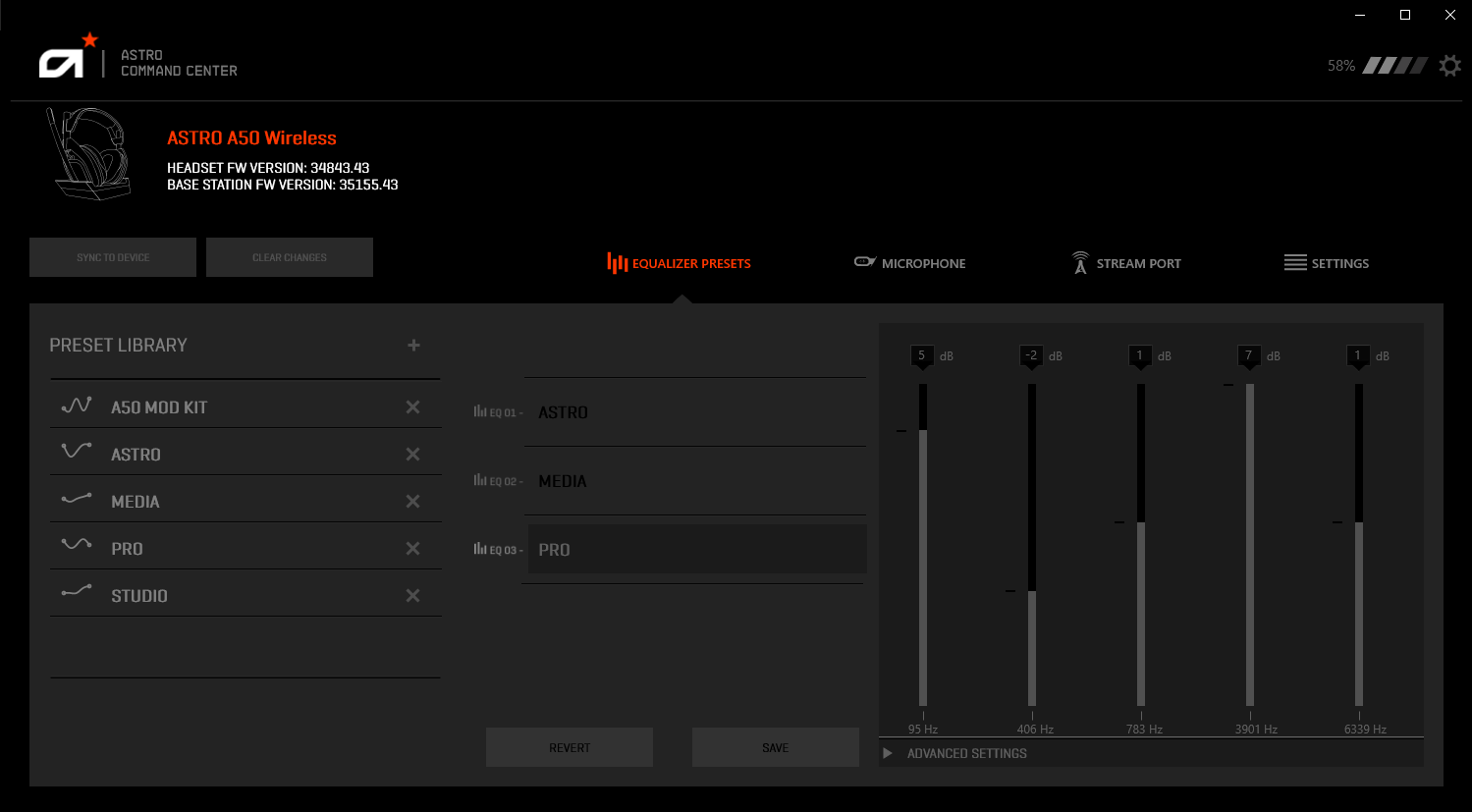Delete the ASTRO preset entry
Image resolution: width=1472 pixels, height=812 pixels.
(412, 453)
